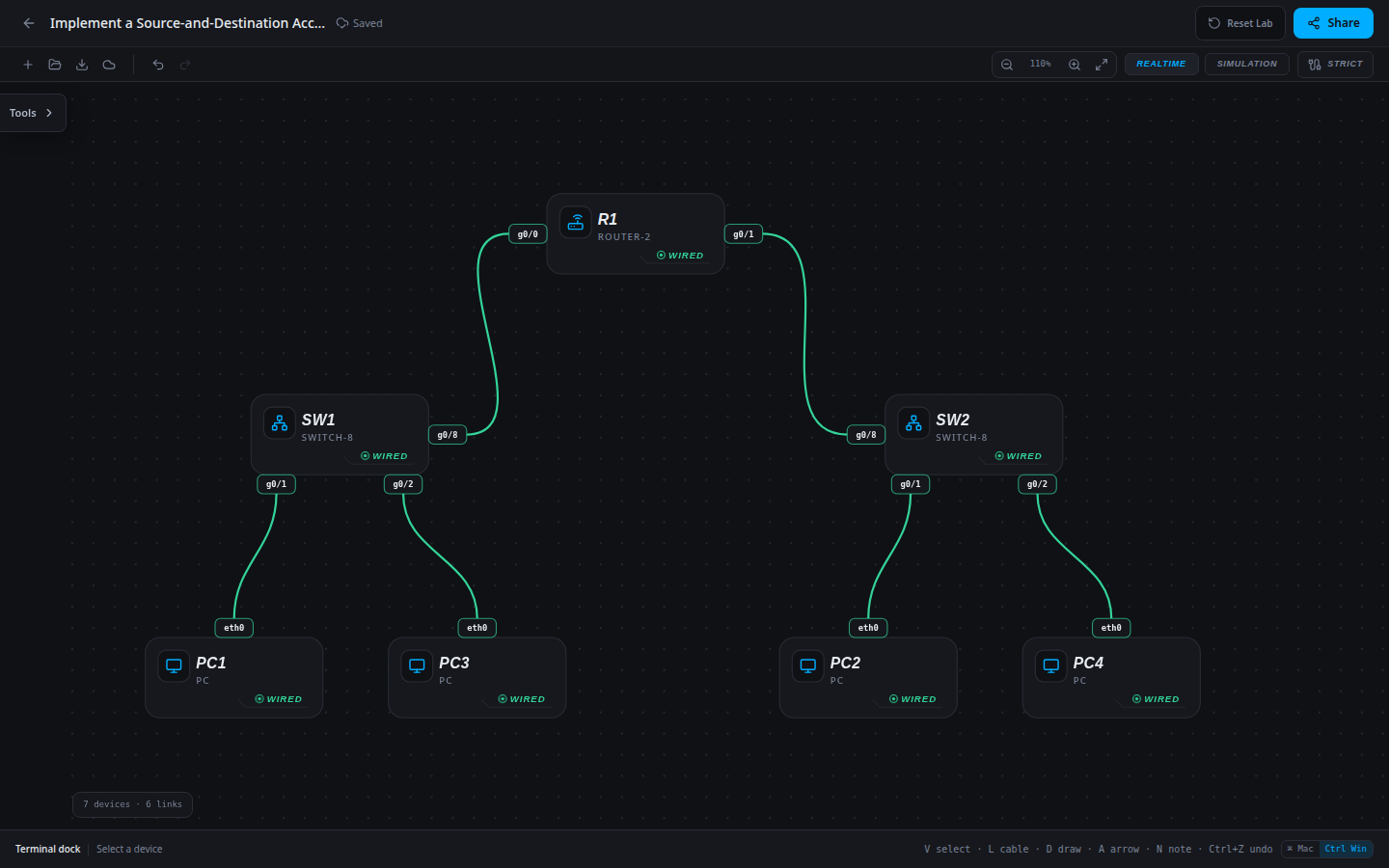Click the PC2 computer icon
Image resolution: width=1389 pixels, height=868 pixels.
808,665
